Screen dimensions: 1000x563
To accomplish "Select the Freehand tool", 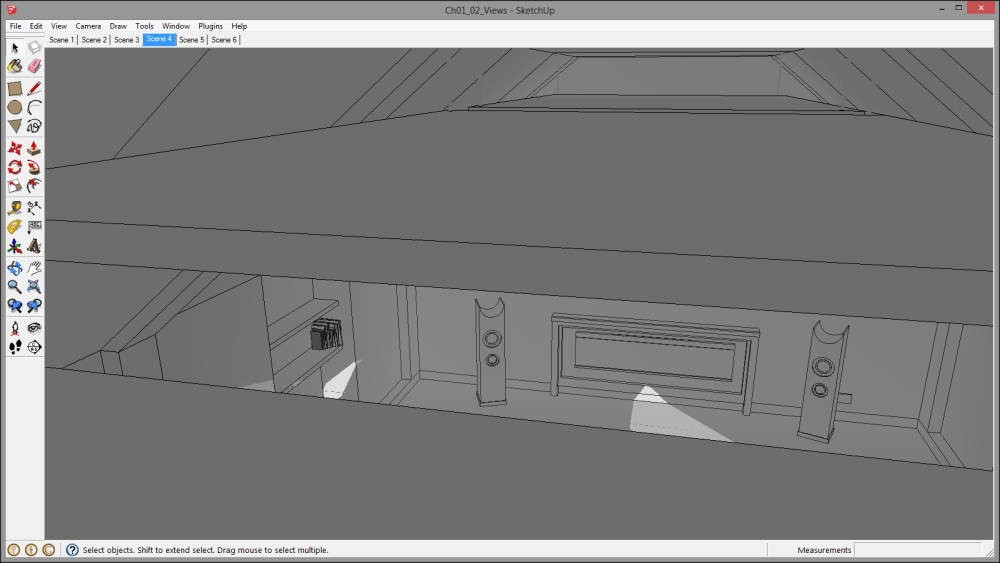I will pos(34,126).
